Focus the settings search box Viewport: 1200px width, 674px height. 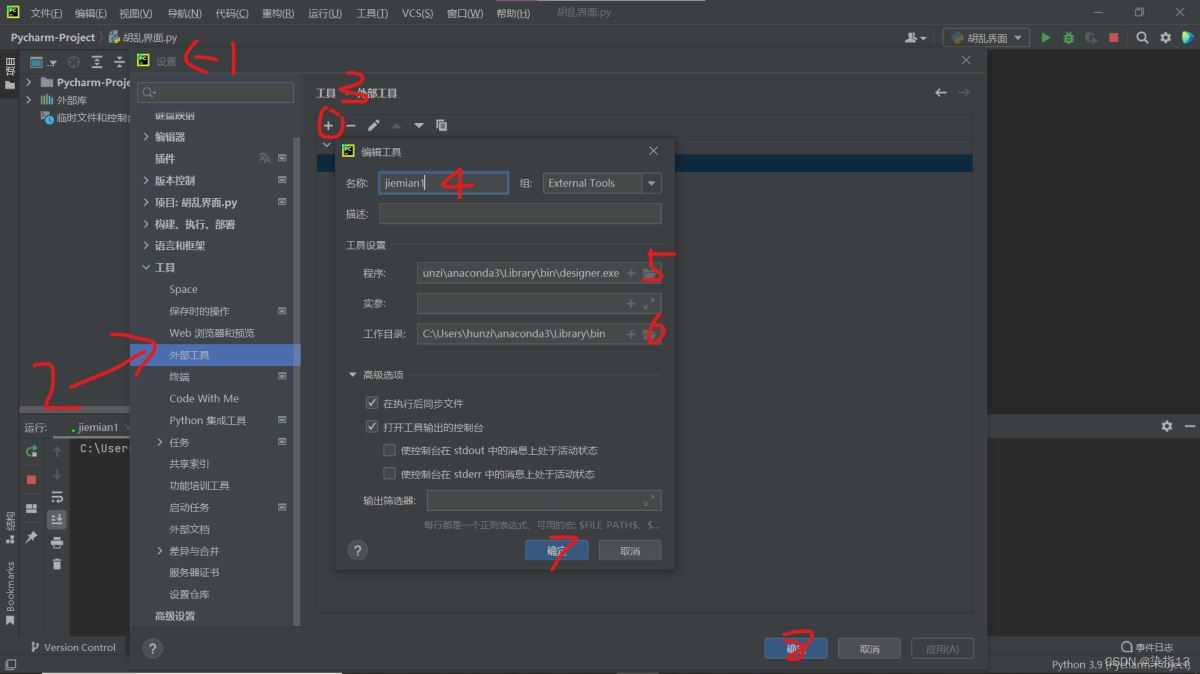click(216, 92)
